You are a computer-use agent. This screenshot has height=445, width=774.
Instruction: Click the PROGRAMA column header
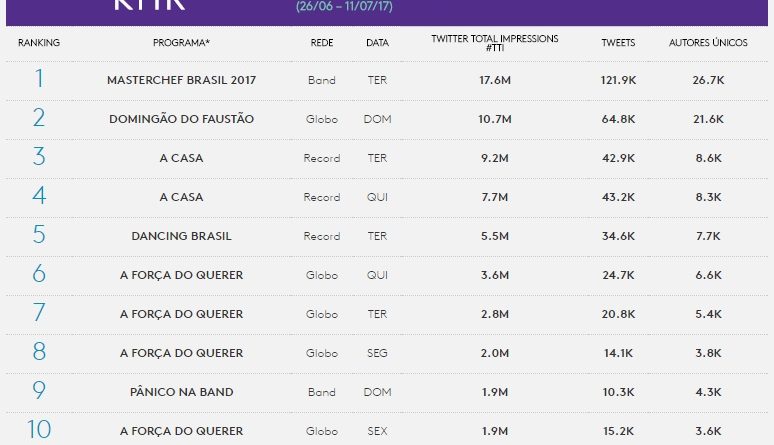181,43
